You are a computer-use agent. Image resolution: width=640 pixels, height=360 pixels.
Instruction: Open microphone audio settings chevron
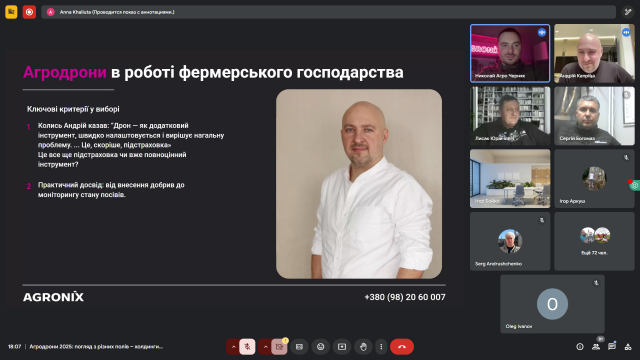coord(233,347)
